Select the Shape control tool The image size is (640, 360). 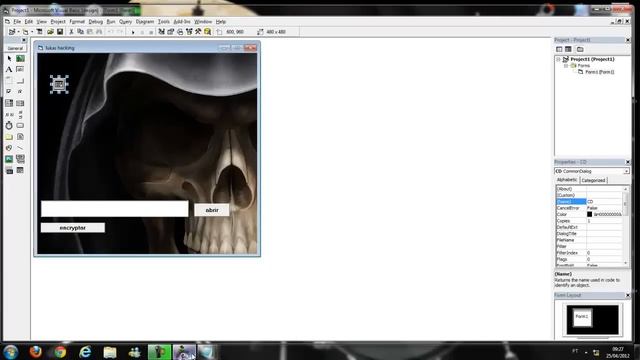pyautogui.click(x=9, y=148)
